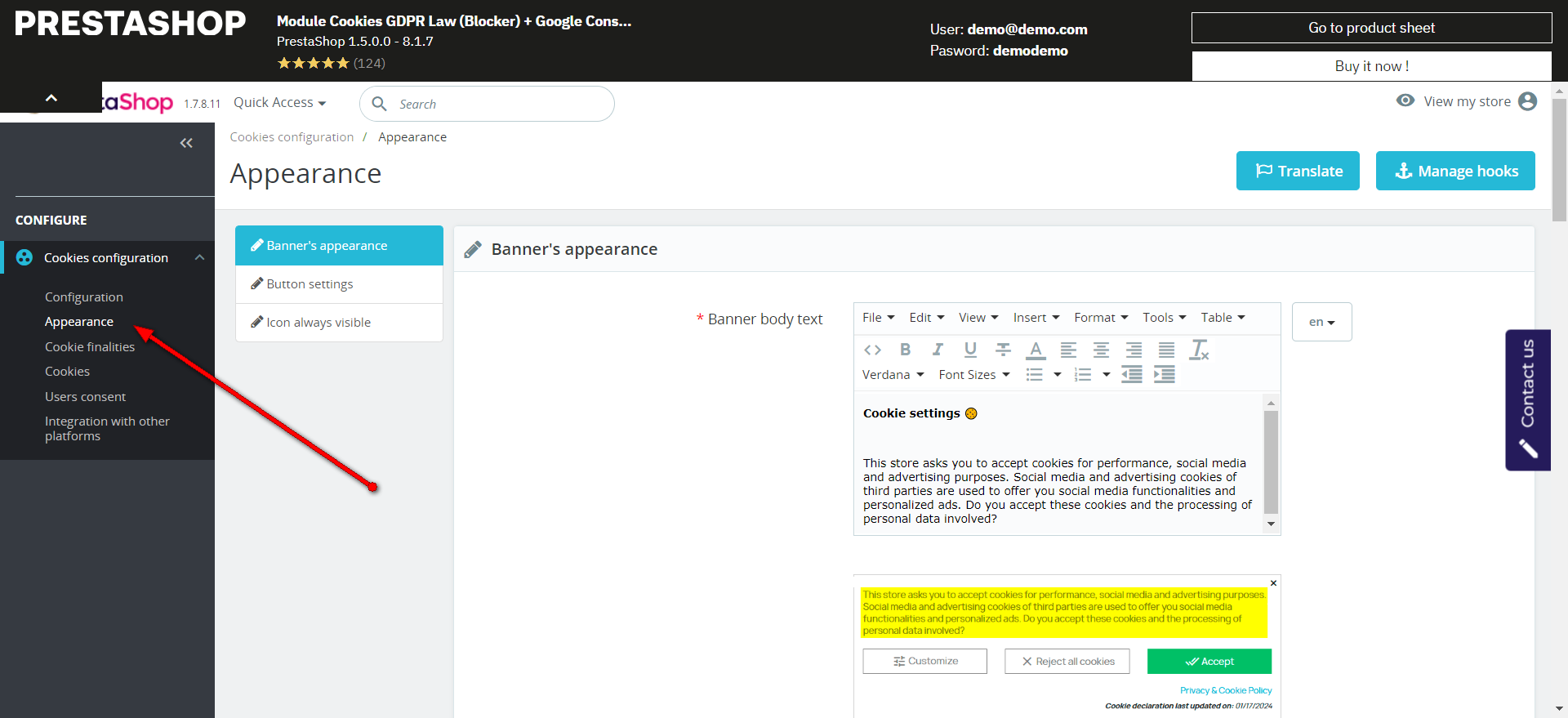Viewport: 1568px width, 718px height.
Task: Collapse the Cookies configuration submenu
Action: coord(200,257)
